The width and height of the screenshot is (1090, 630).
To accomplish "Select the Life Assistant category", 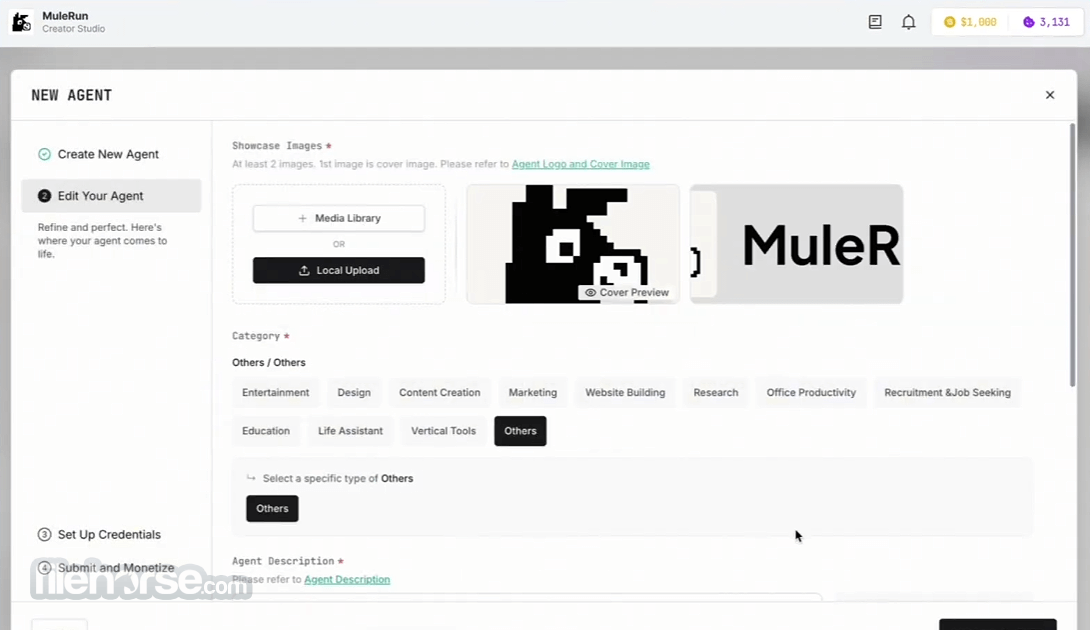I will [350, 431].
